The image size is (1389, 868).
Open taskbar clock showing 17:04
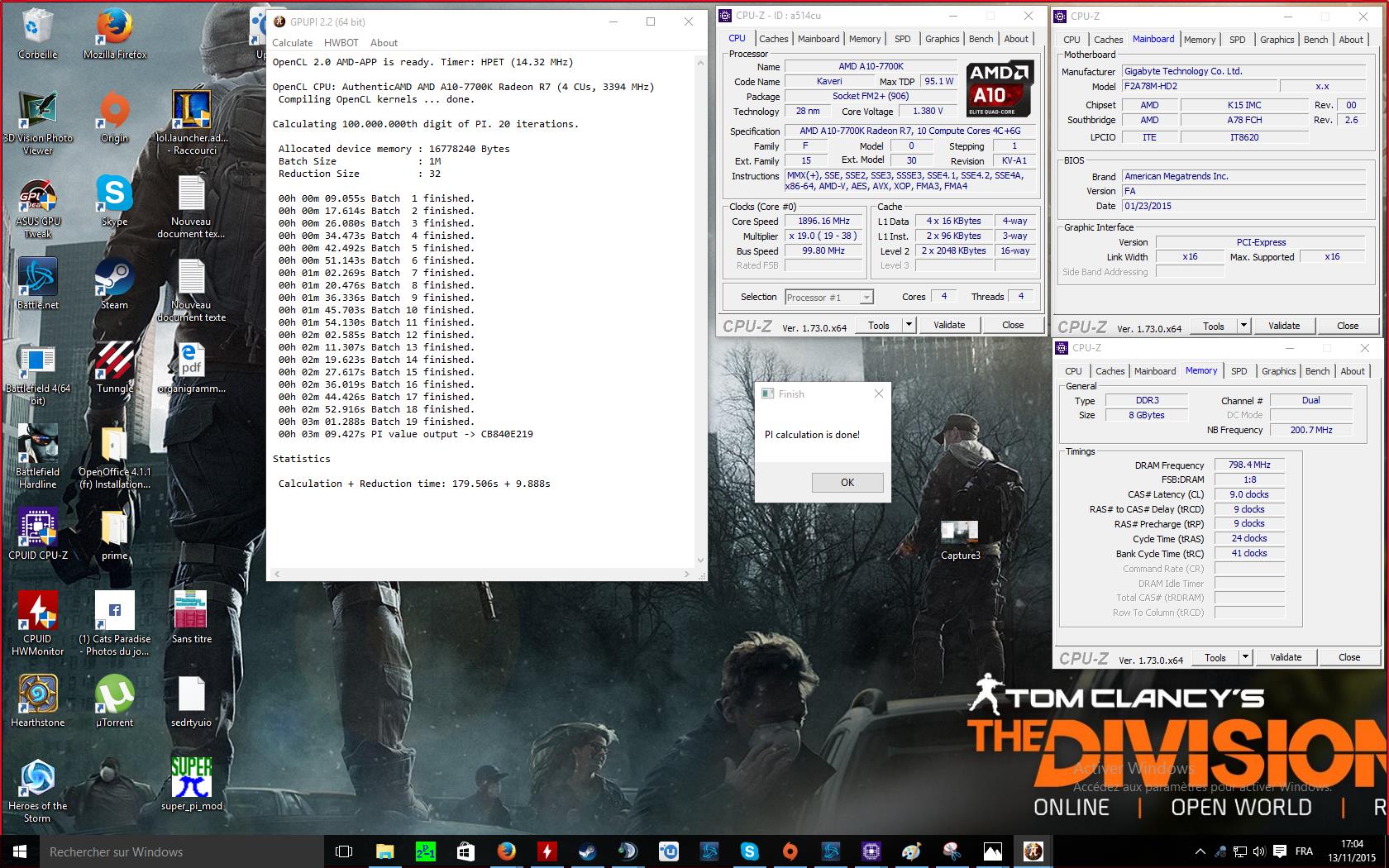[1352, 851]
